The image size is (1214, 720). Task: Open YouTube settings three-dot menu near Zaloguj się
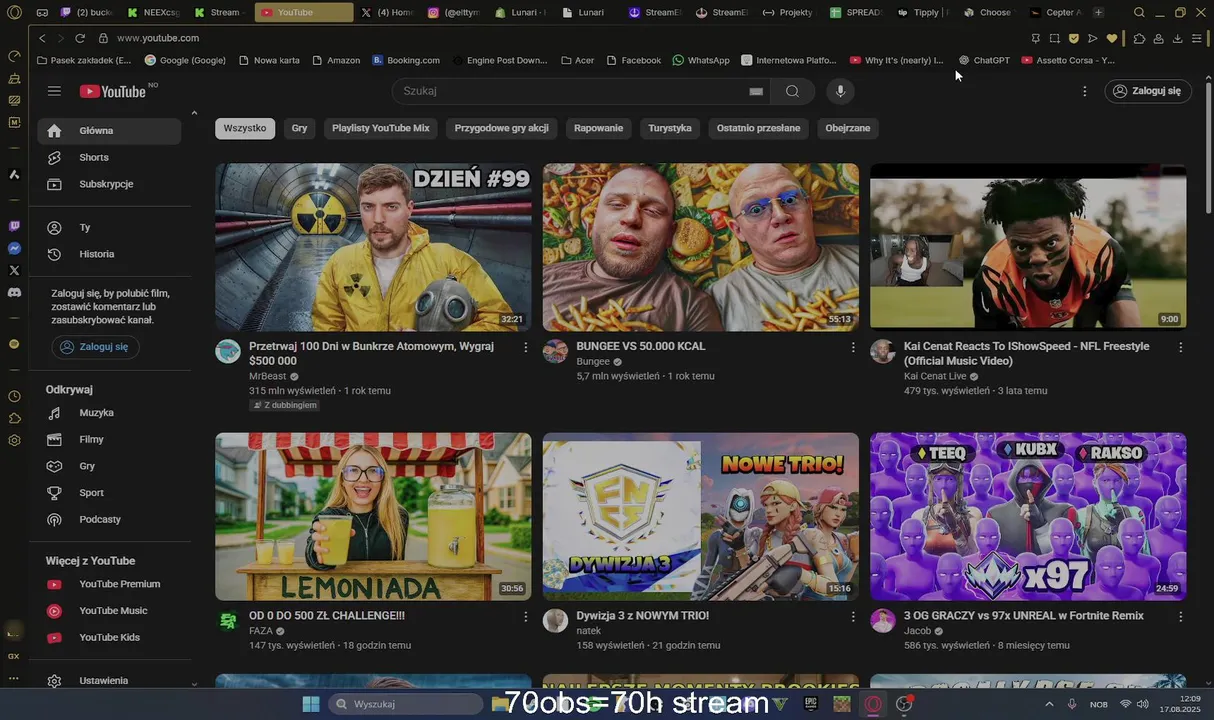[1085, 91]
